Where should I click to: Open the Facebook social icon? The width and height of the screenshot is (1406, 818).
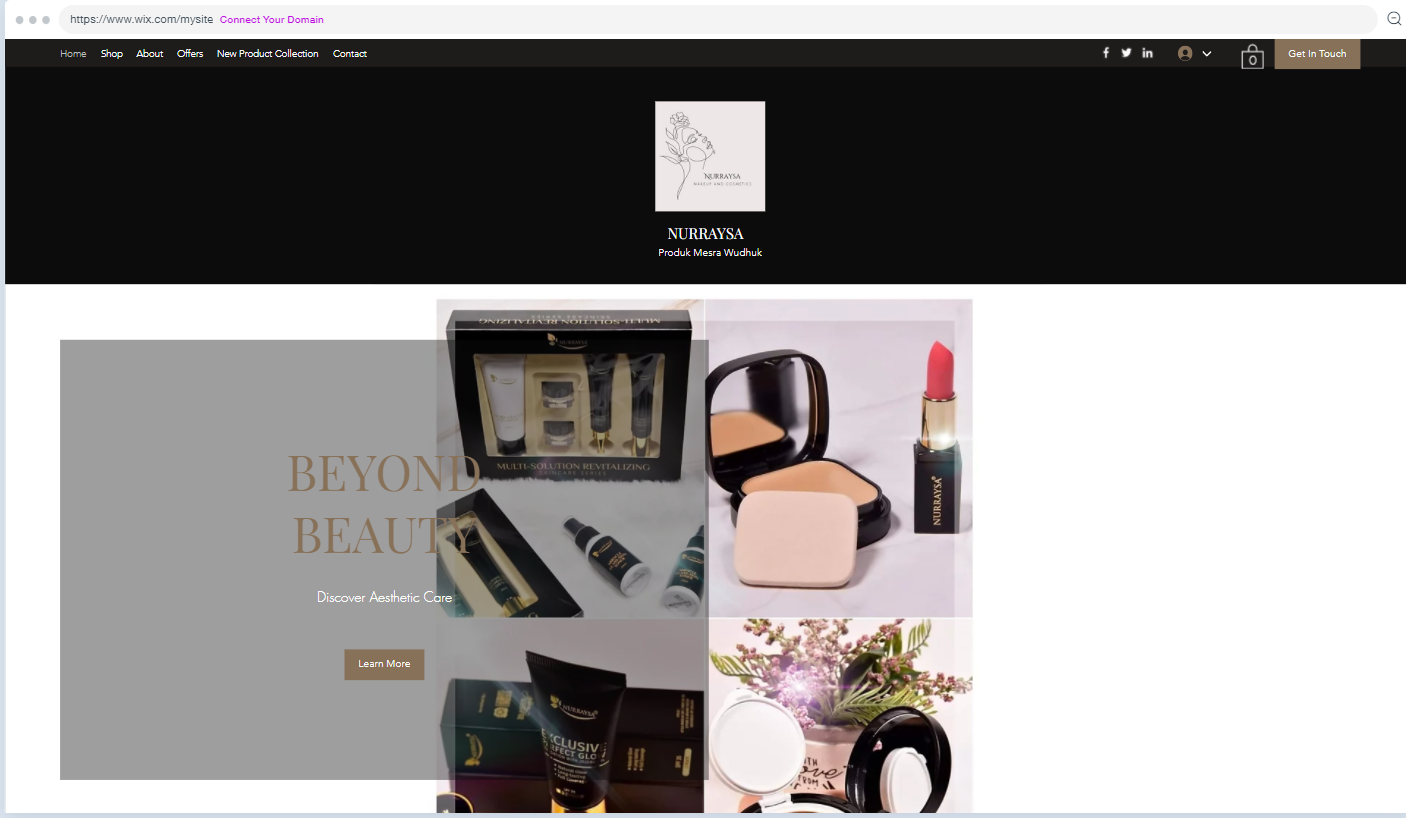(1105, 53)
